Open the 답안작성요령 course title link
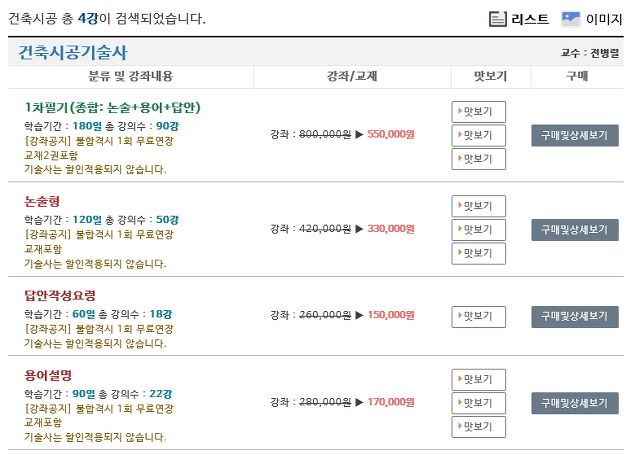The image size is (635, 455). click(60, 296)
